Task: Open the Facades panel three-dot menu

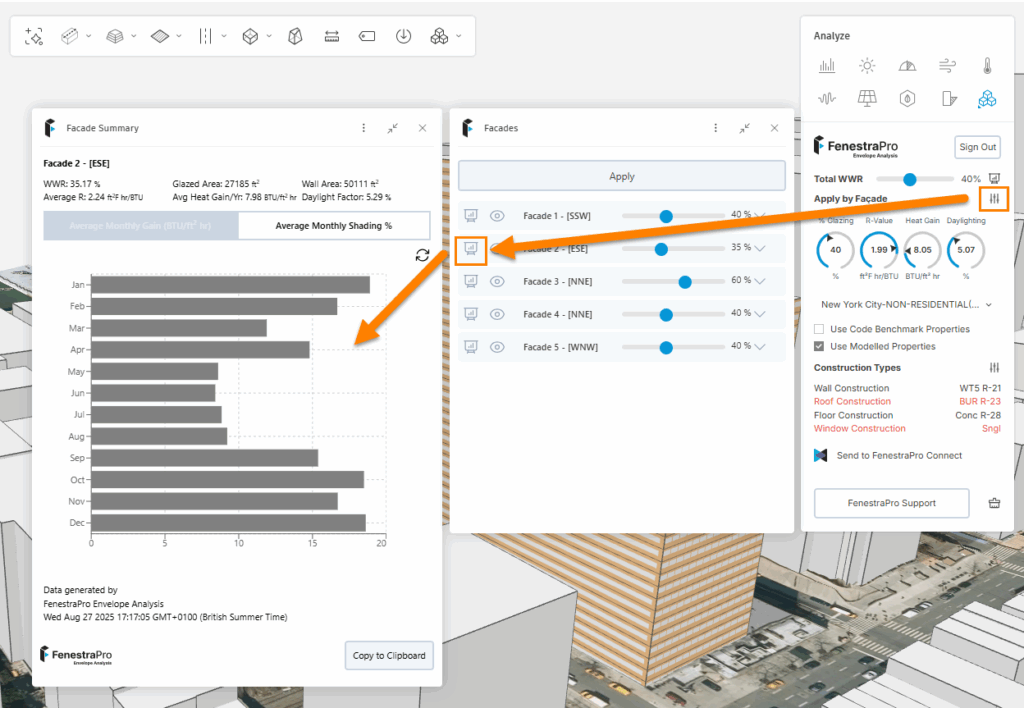Action: click(x=716, y=128)
